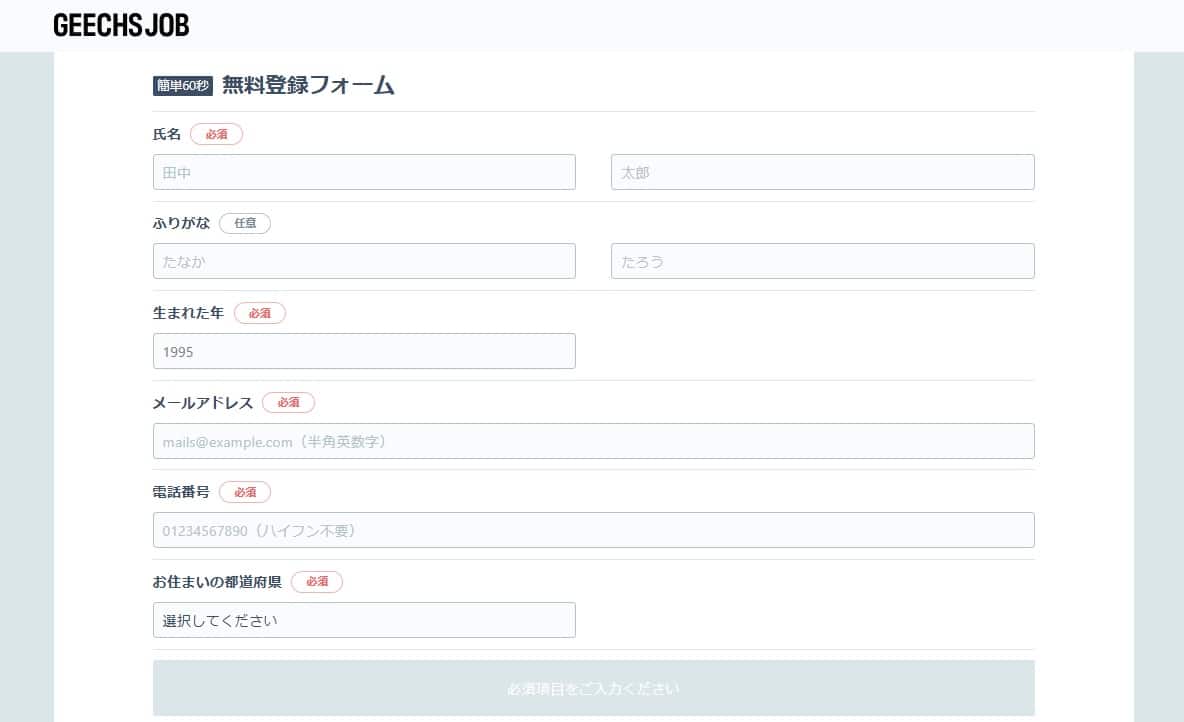Click the 任意 badge next to ふりがな
1184x722 pixels.
point(245,223)
